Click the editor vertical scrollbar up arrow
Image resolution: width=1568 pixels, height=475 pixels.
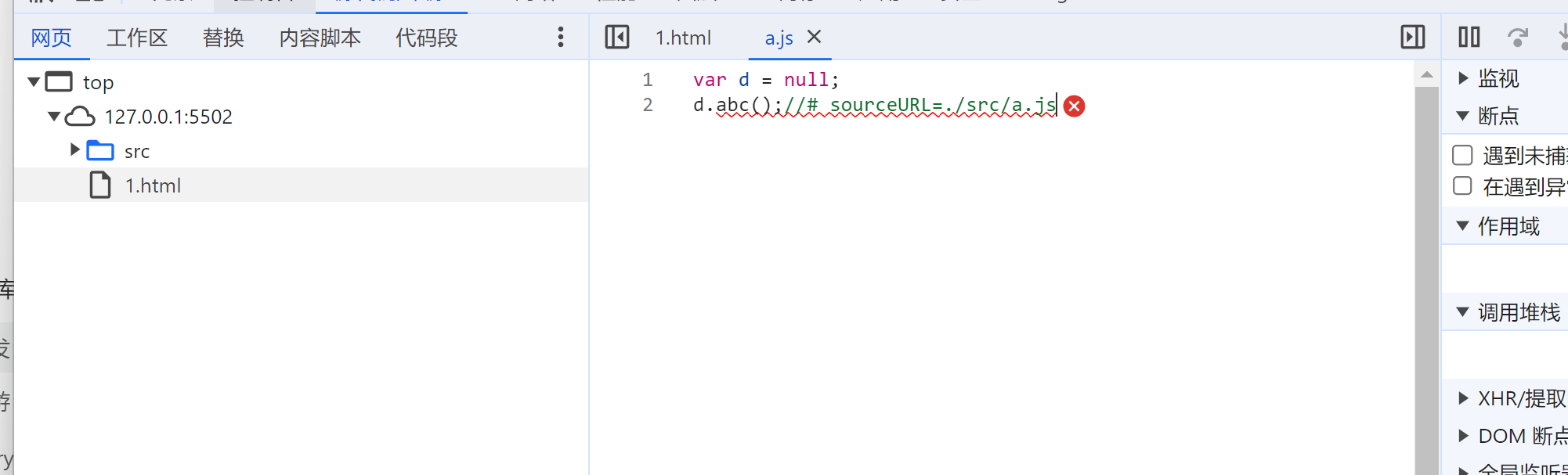click(1427, 75)
